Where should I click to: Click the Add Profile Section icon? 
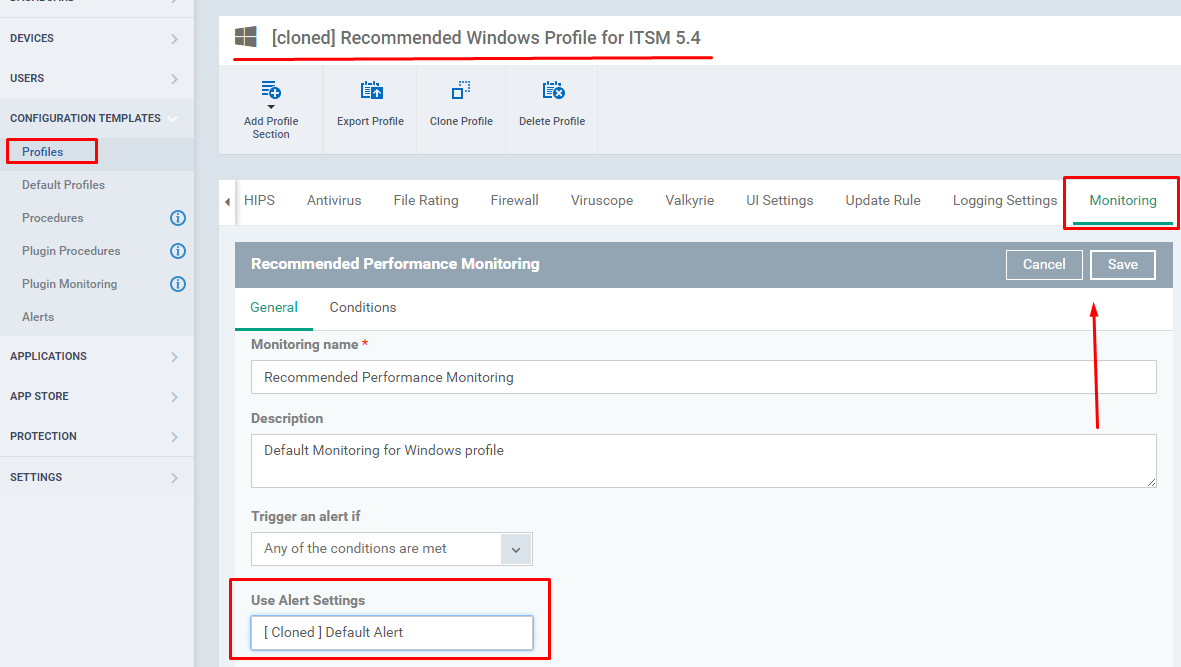click(x=271, y=91)
